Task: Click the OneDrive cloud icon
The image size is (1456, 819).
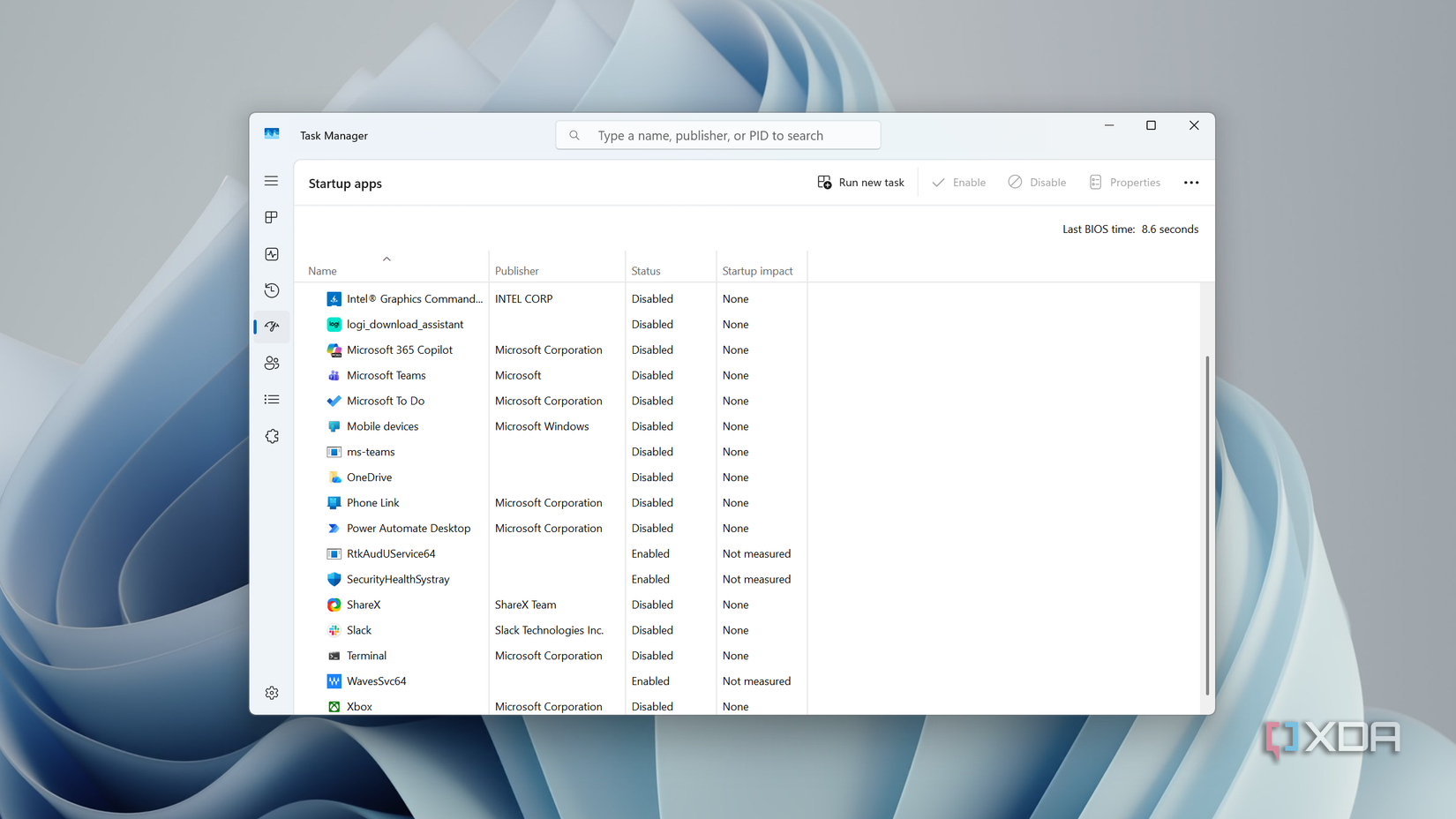Action: coord(334,477)
